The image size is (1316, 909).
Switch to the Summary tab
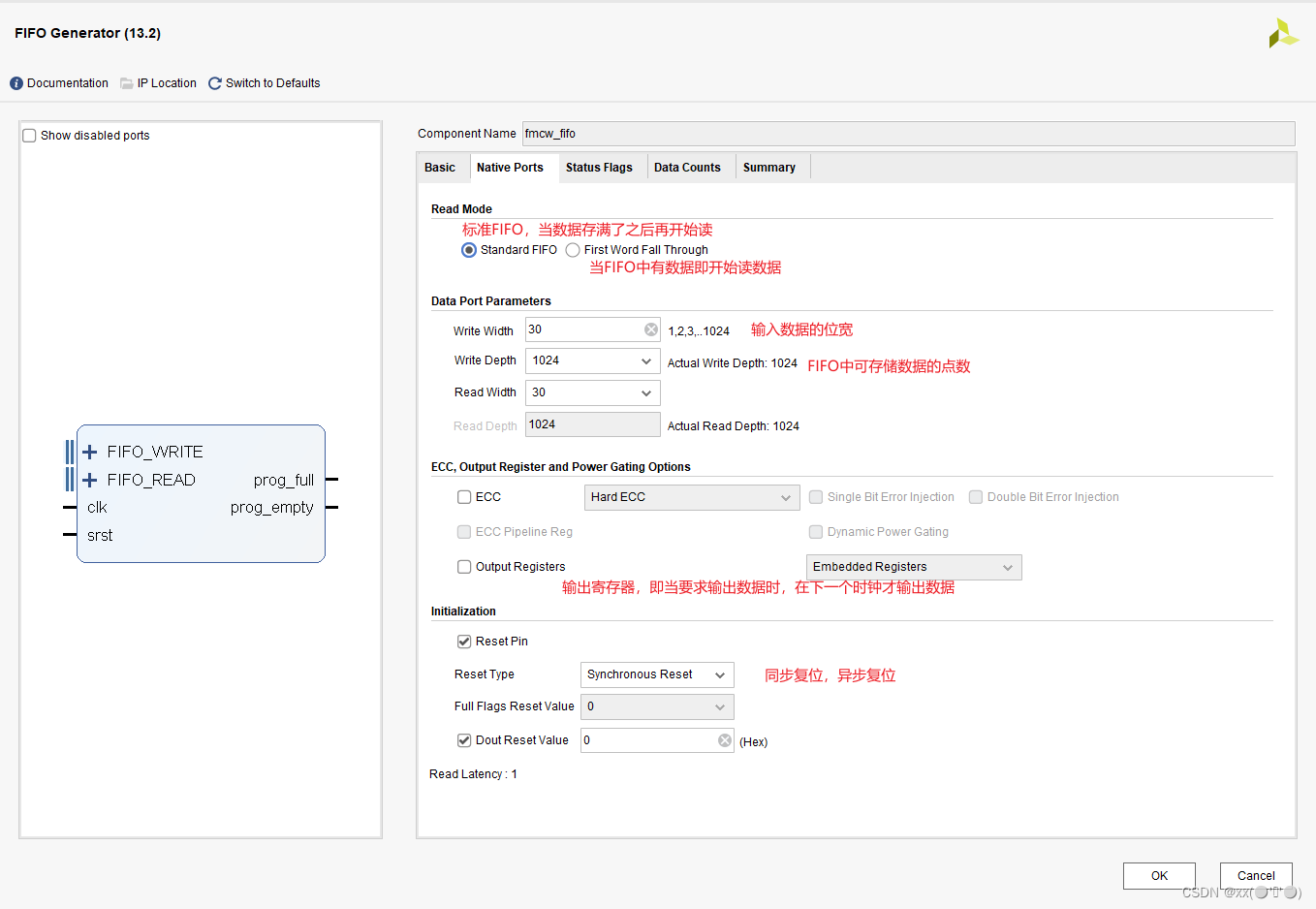pos(769,168)
